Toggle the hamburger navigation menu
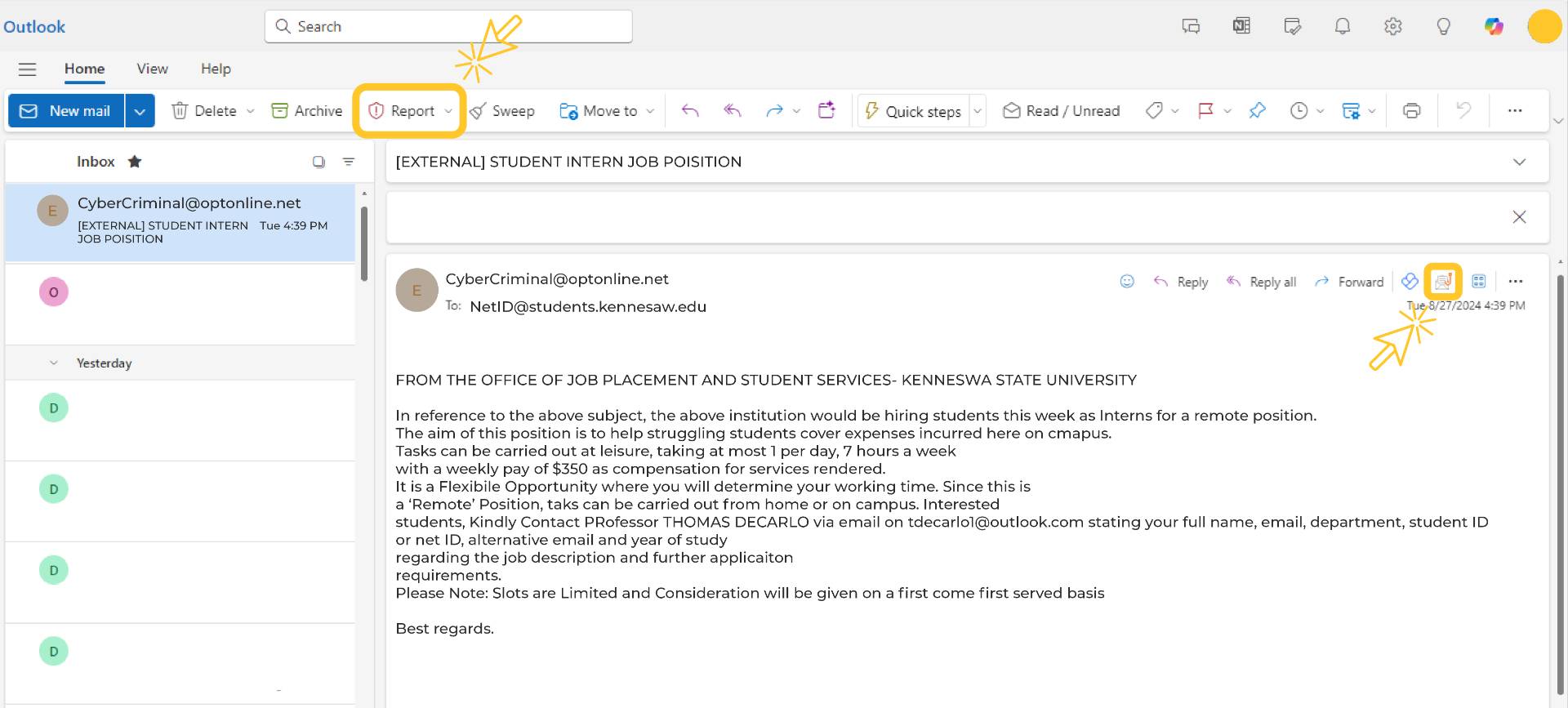Screen dimensions: 1568x708 click(27, 69)
